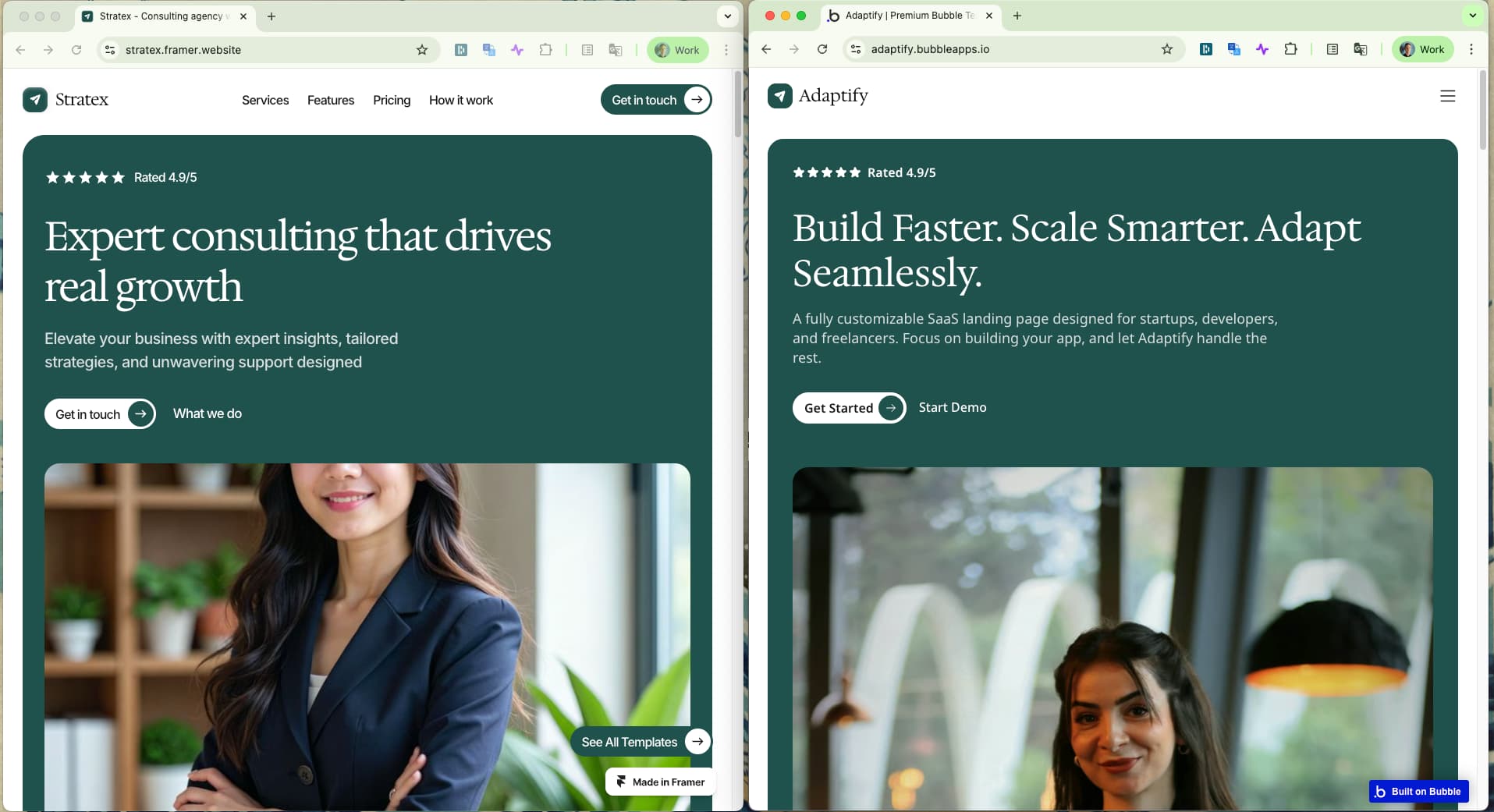Go to Pricing in the Stratex navigation
The image size is (1494, 812).
(392, 101)
